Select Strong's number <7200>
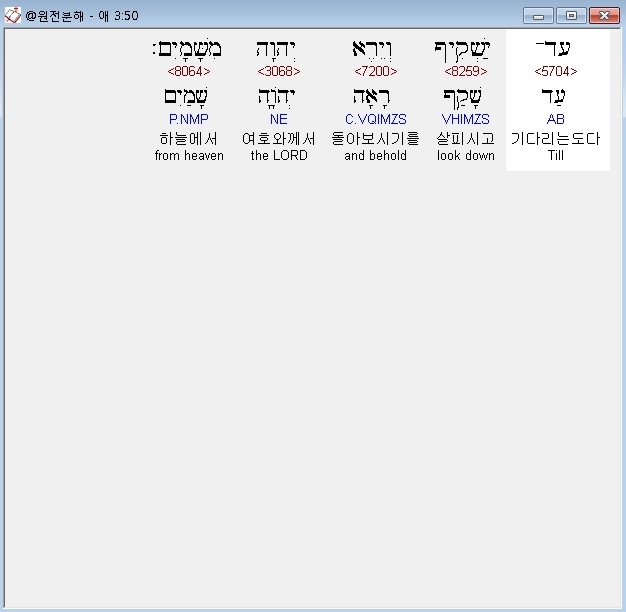Viewport: 626px width, 612px height. 376,71
